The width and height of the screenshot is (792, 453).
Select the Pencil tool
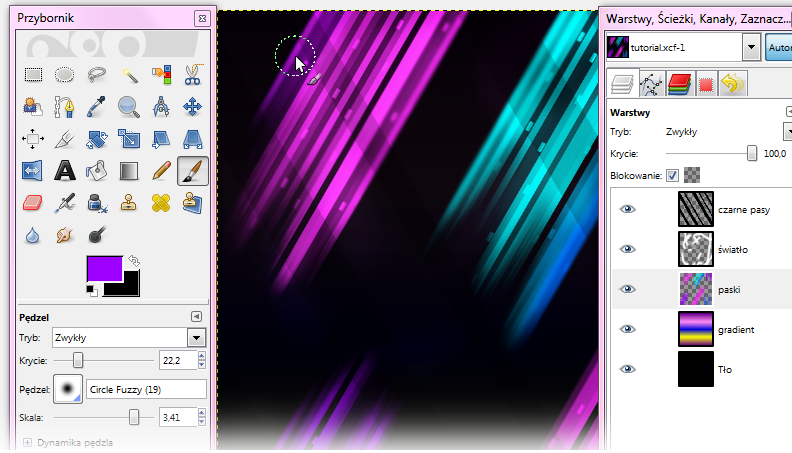point(161,170)
